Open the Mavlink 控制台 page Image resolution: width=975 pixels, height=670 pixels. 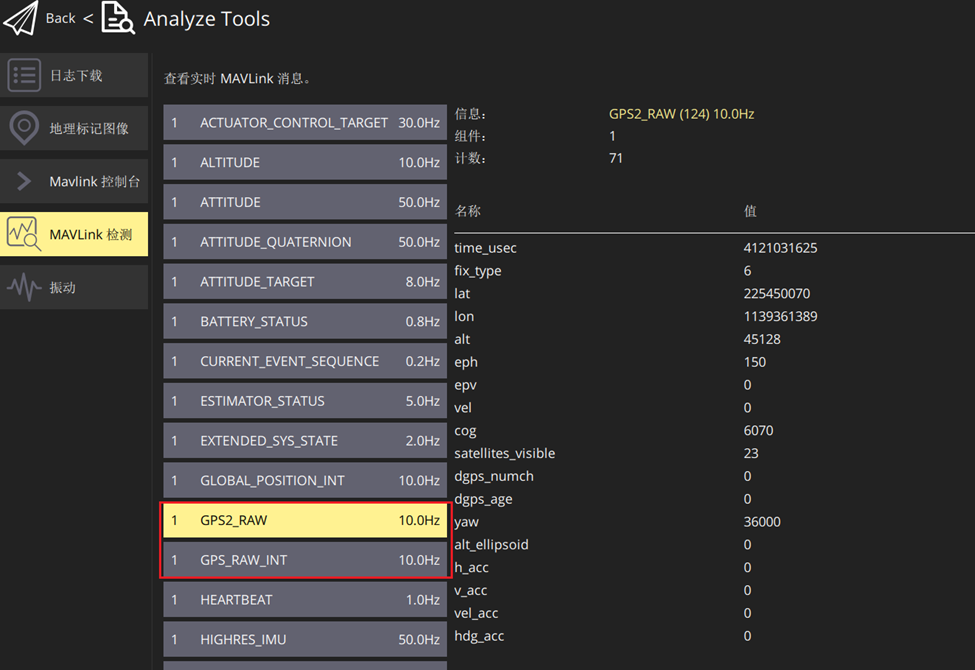pyautogui.click(x=94, y=181)
